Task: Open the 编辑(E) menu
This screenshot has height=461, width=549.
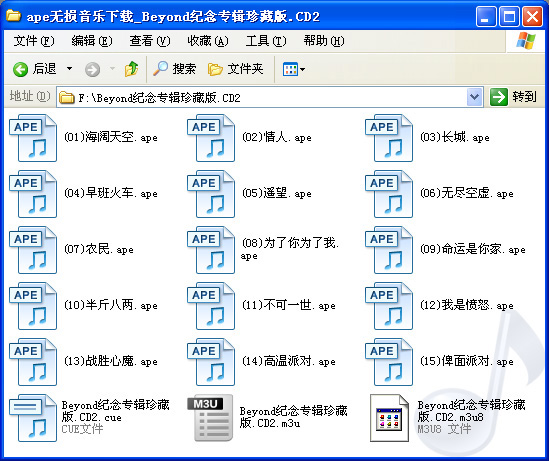Action: coord(92,41)
